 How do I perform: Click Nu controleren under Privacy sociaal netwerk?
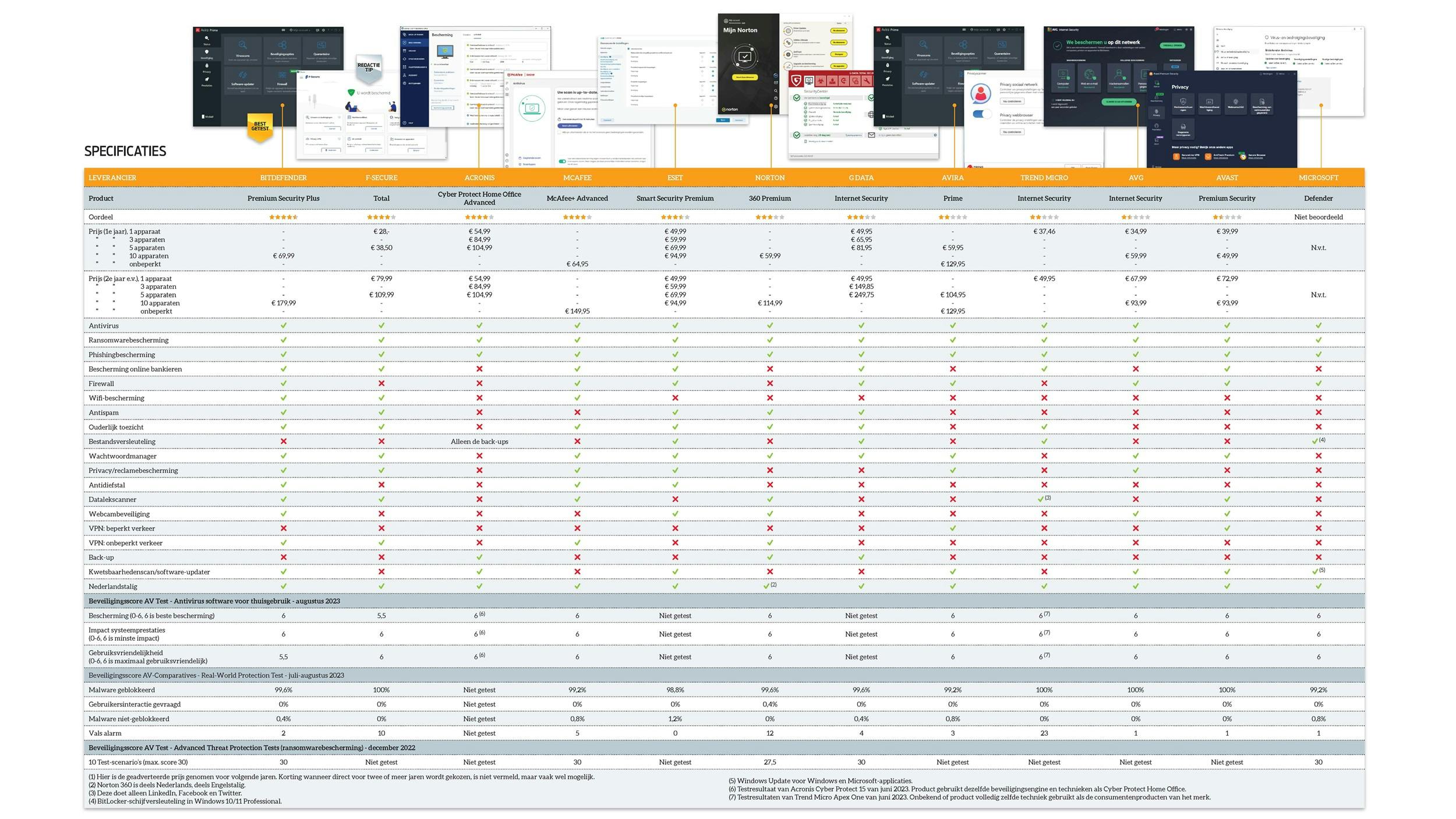click(x=1012, y=101)
